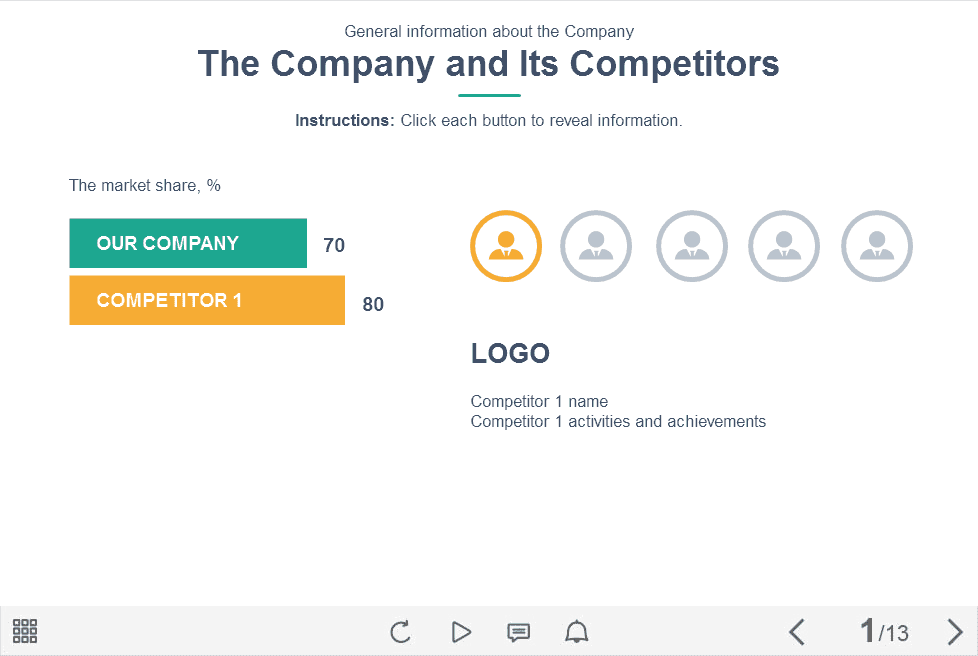Viewport: 978px width, 656px height.
Task: Click the replay slide icon
Action: pos(400,632)
